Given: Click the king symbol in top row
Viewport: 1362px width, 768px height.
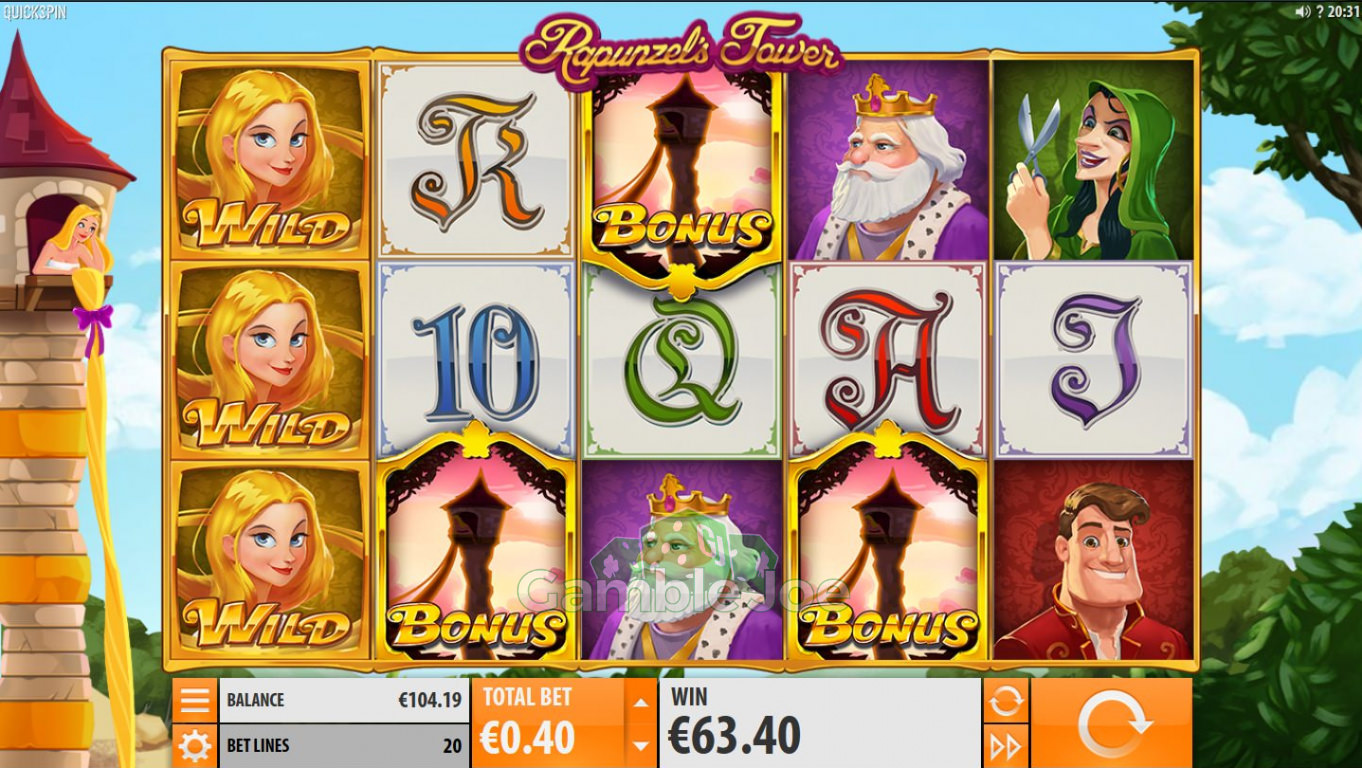Looking at the screenshot, I should point(888,160).
